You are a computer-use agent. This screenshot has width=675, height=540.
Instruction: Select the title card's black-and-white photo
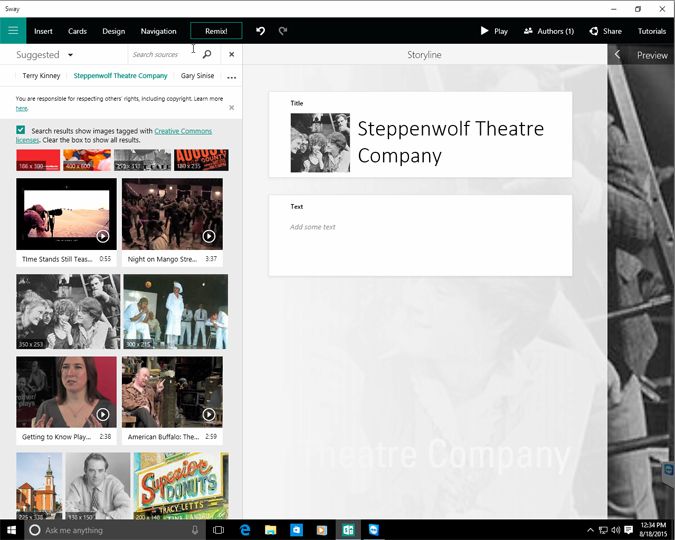pos(320,143)
